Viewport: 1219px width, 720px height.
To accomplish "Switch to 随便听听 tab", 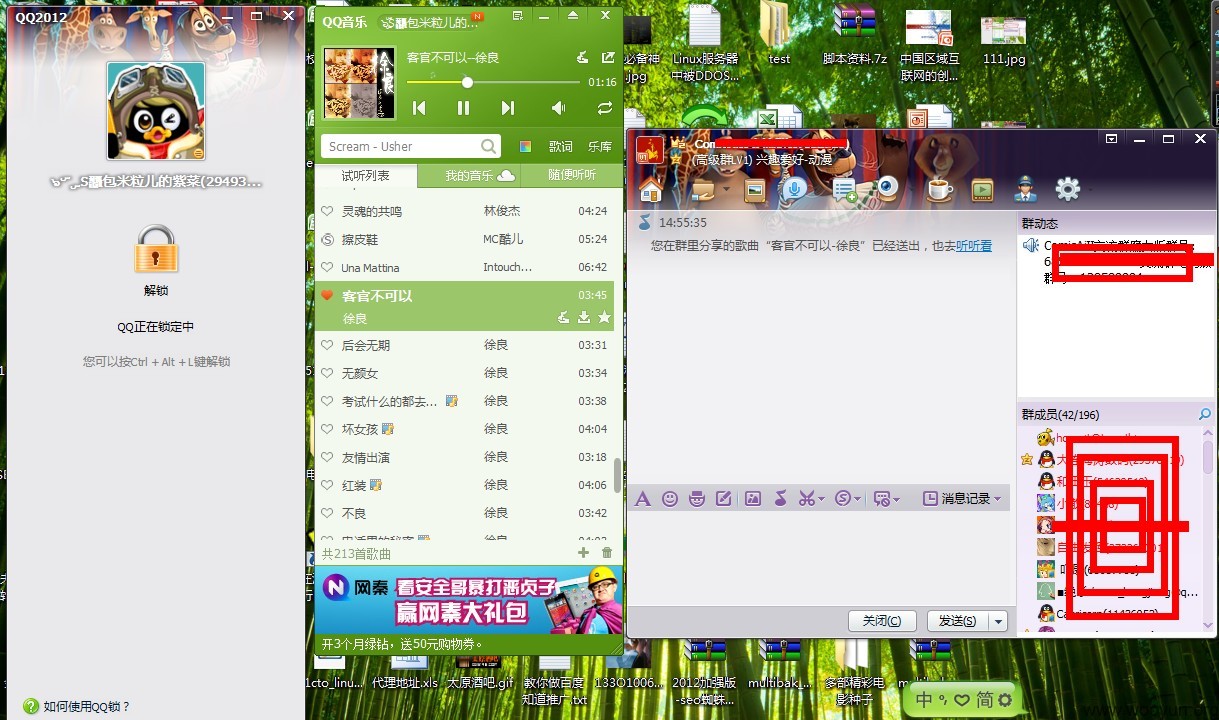I will point(572,175).
